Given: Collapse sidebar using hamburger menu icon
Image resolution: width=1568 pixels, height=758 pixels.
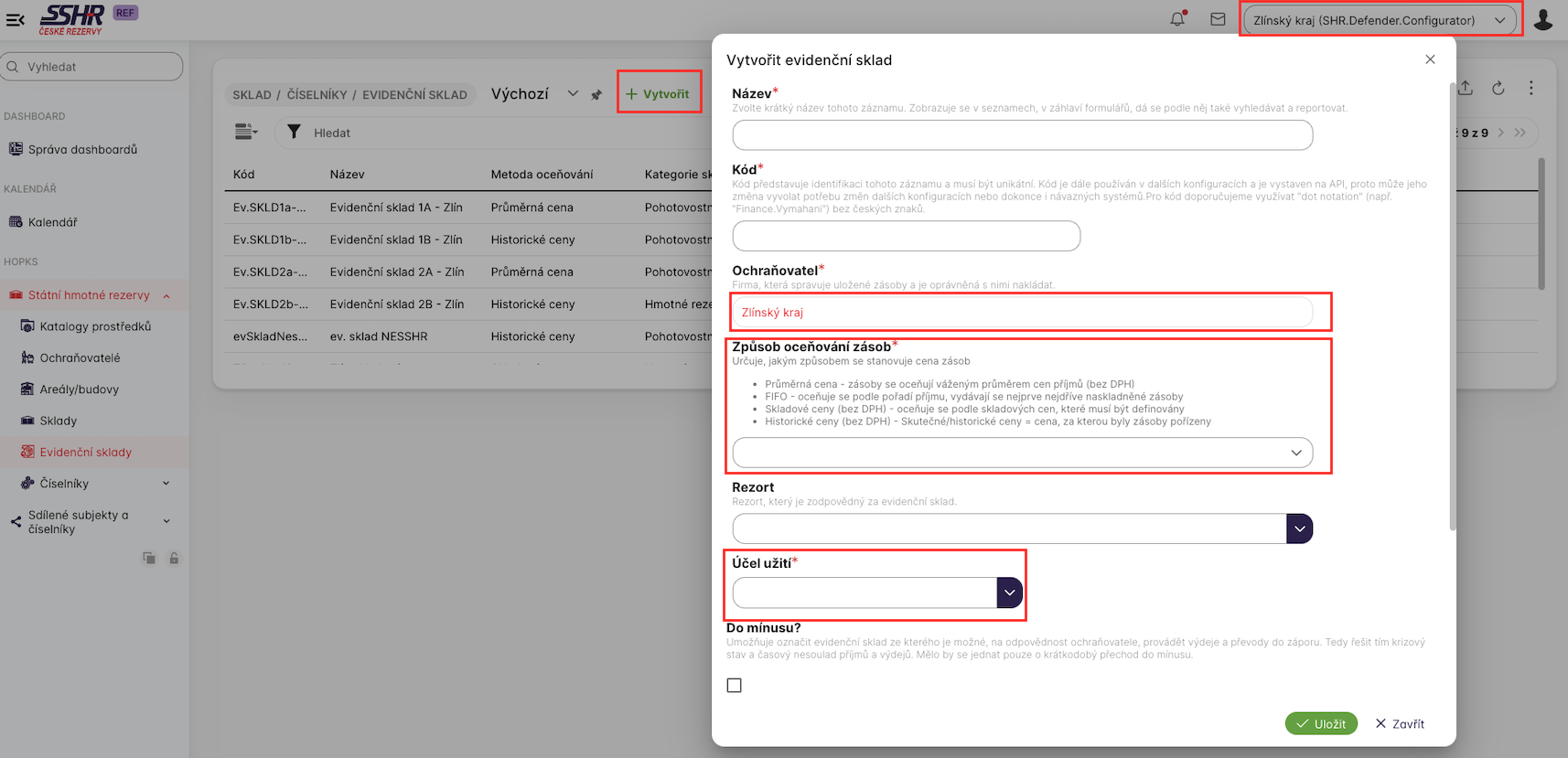Looking at the screenshot, I should (x=16, y=19).
